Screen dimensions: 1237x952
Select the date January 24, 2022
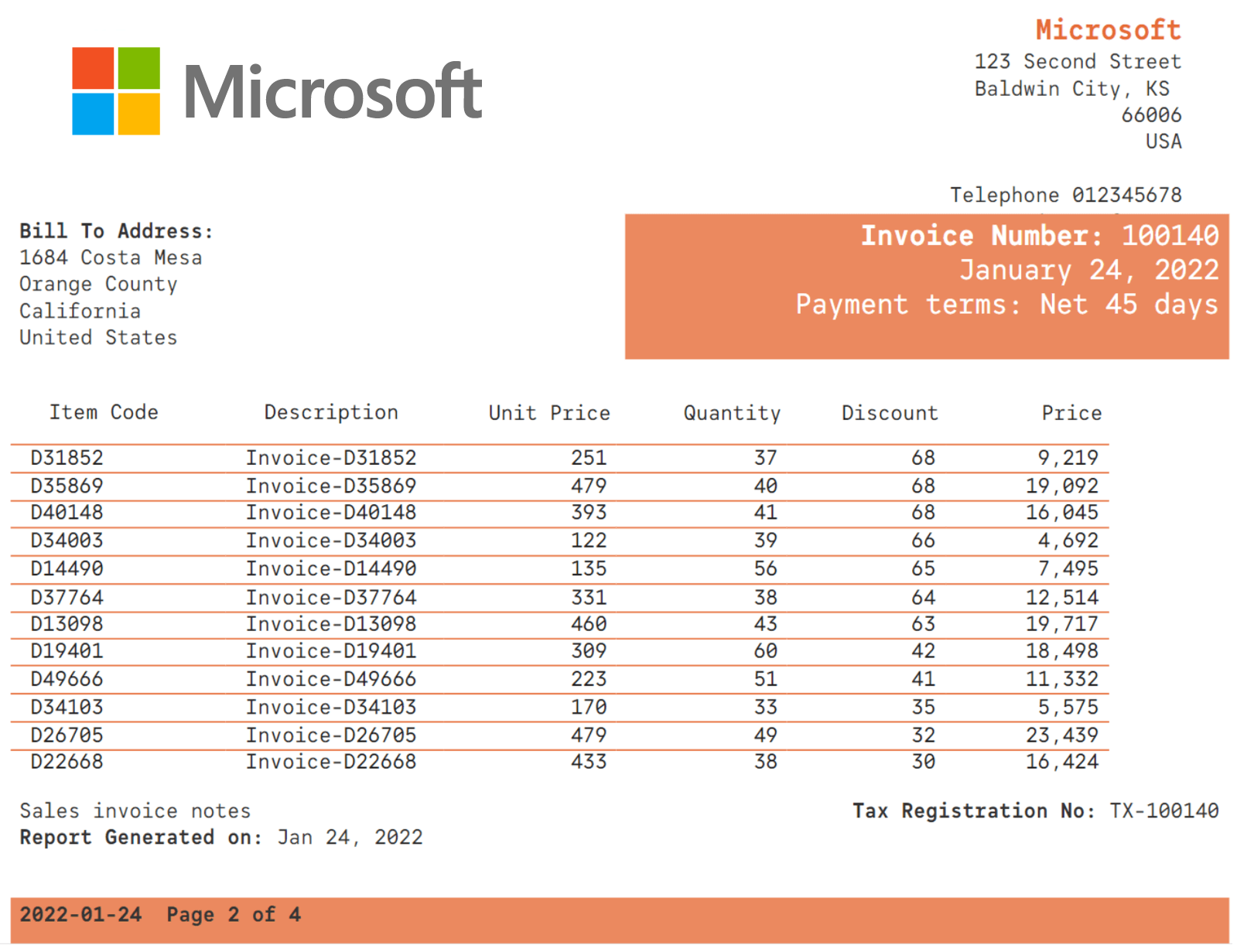click(1089, 270)
